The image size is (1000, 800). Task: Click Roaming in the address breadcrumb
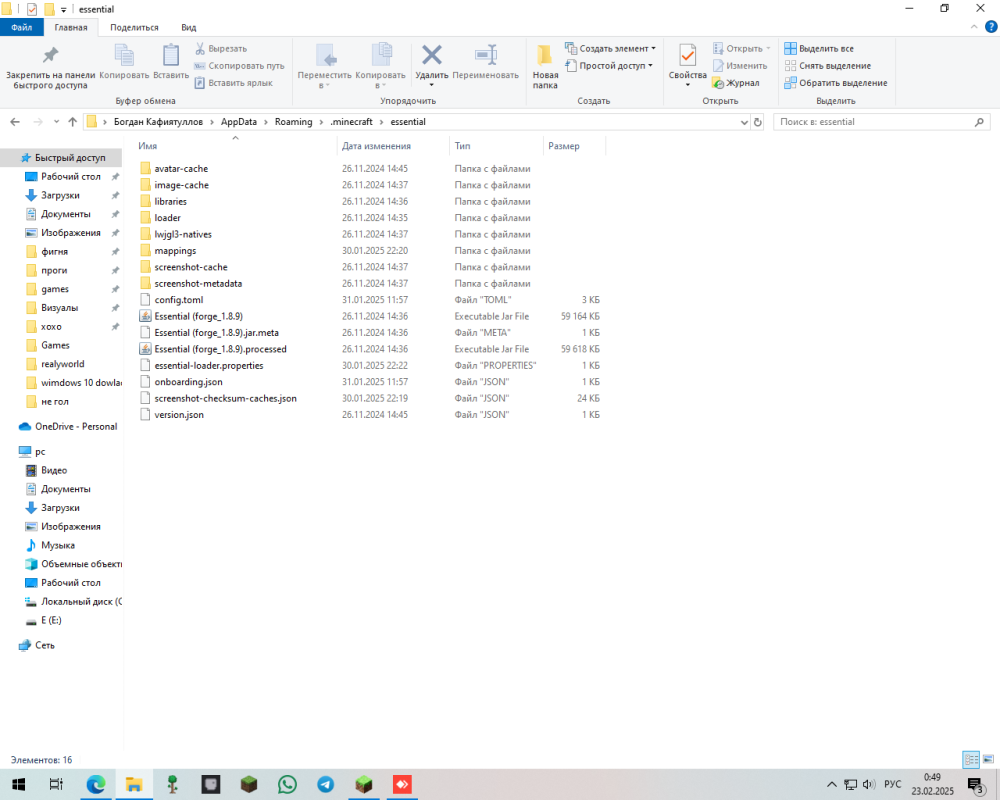[x=293, y=122]
